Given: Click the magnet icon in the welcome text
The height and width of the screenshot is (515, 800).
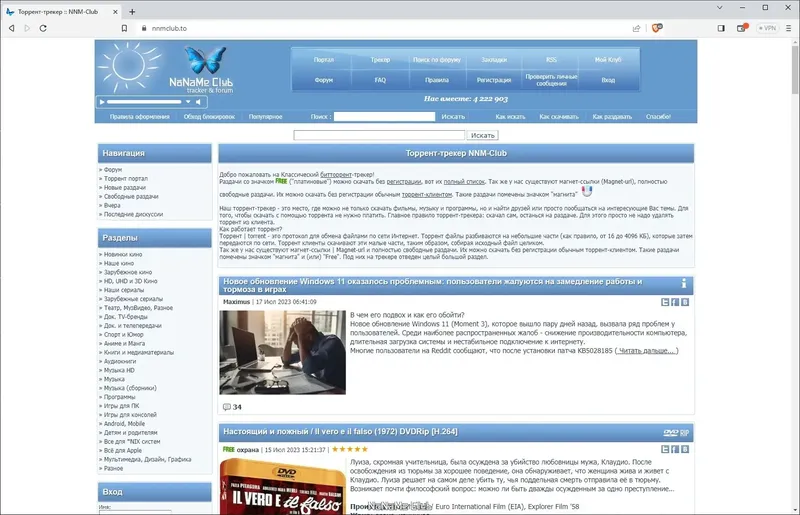Looking at the screenshot, I should [x=587, y=191].
